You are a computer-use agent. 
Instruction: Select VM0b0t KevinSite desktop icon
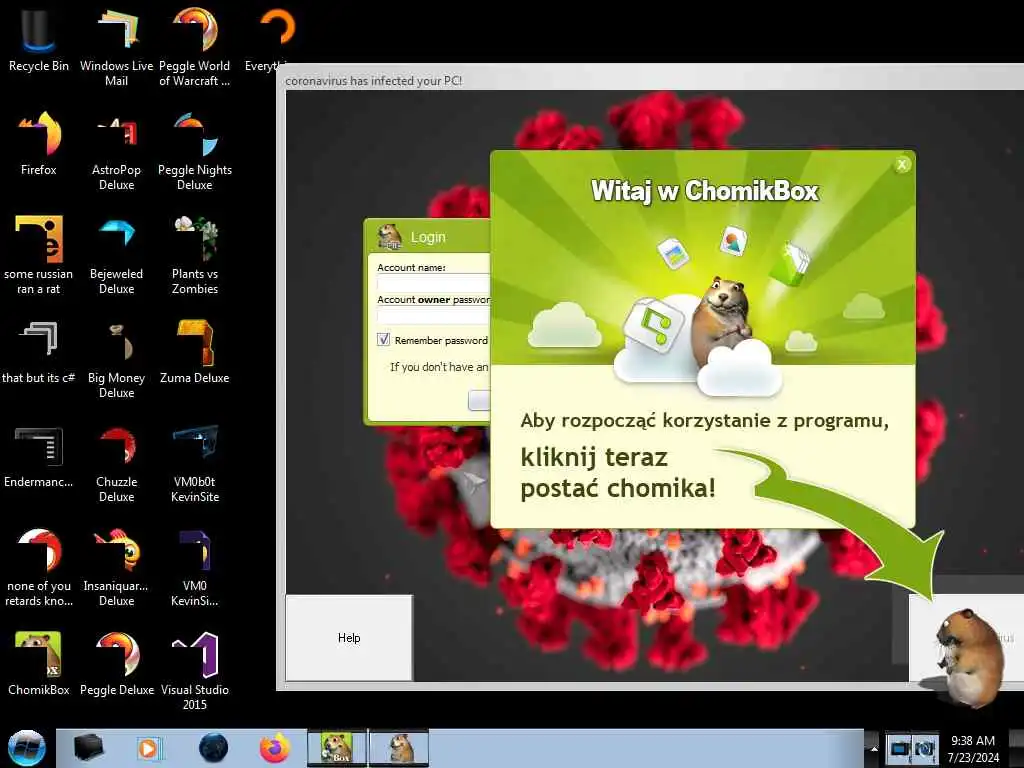coord(195,464)
